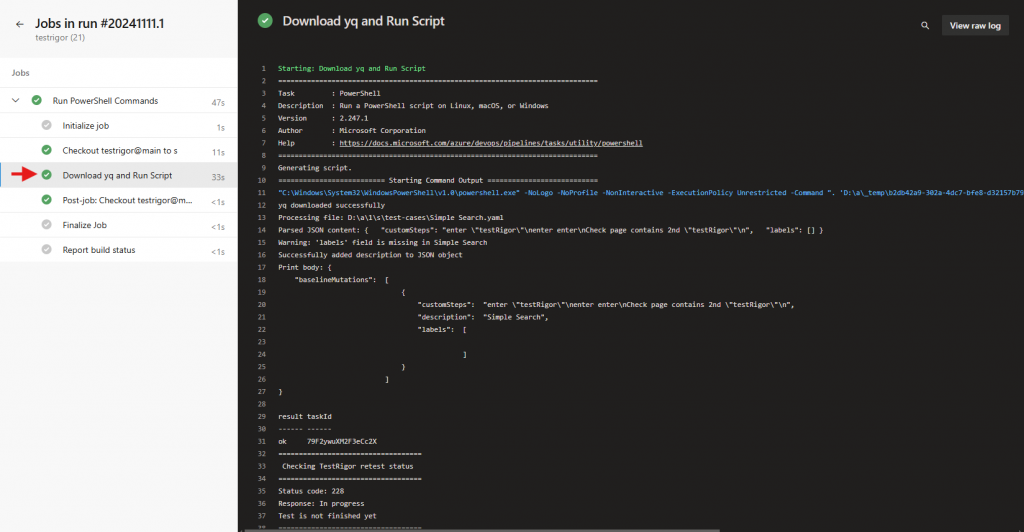Click the search icon in log header

tap(923, 25)
